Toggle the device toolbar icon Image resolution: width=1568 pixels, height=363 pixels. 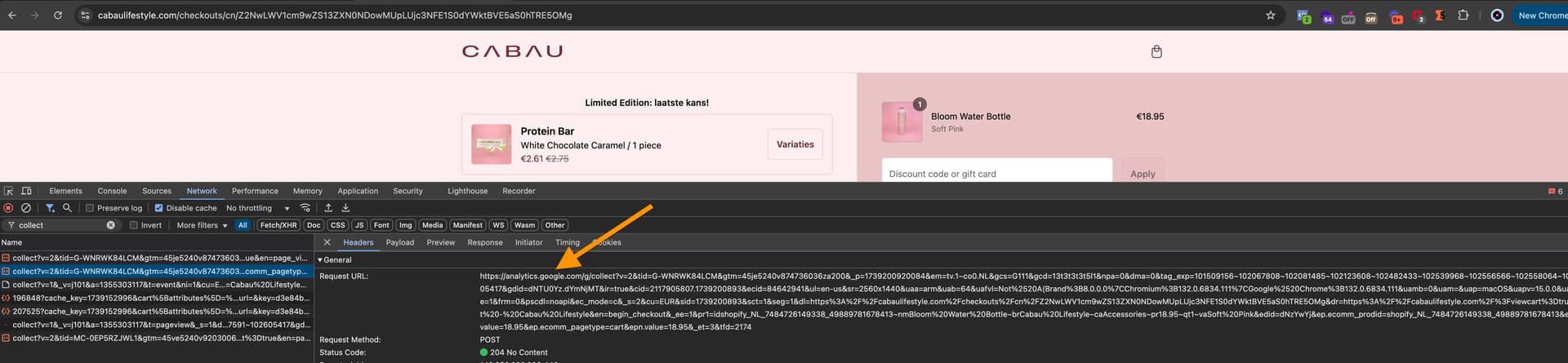tap(26, 191)
